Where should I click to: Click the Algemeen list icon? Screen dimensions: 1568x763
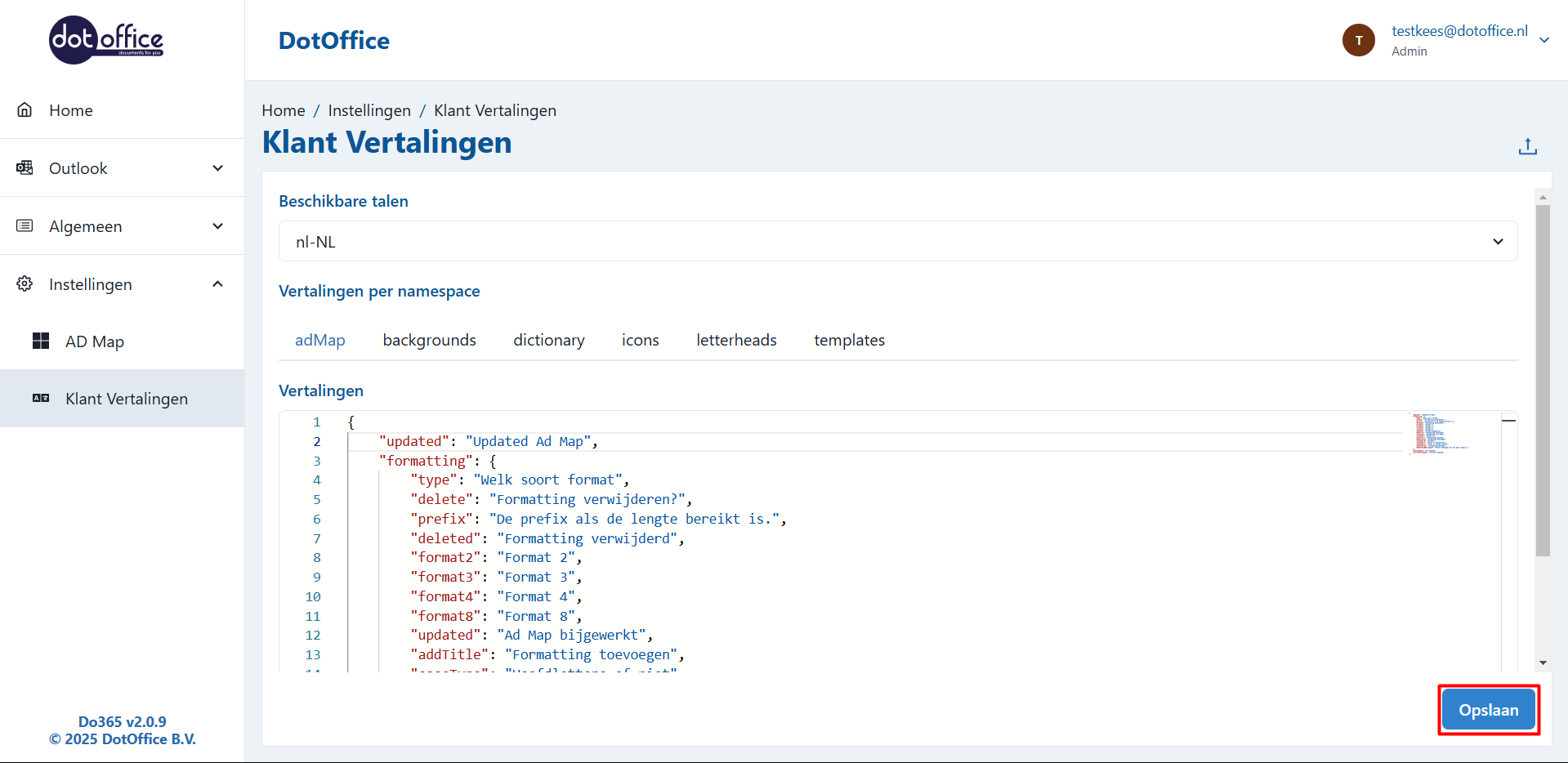(x=25, y=226)
